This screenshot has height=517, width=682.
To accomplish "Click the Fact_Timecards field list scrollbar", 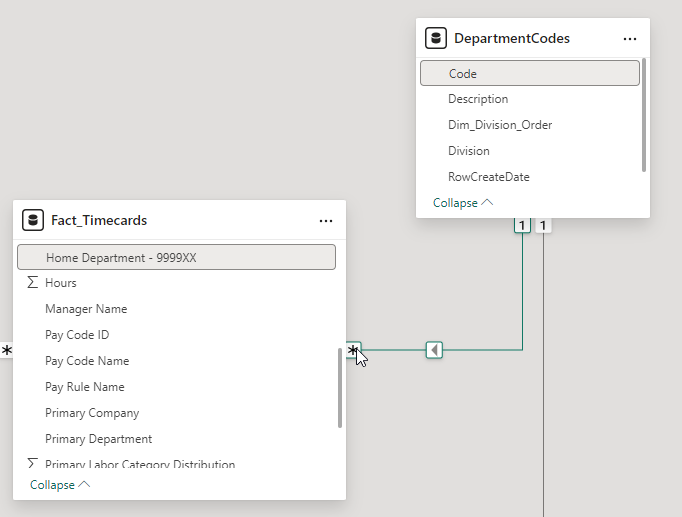I will 340,388.
